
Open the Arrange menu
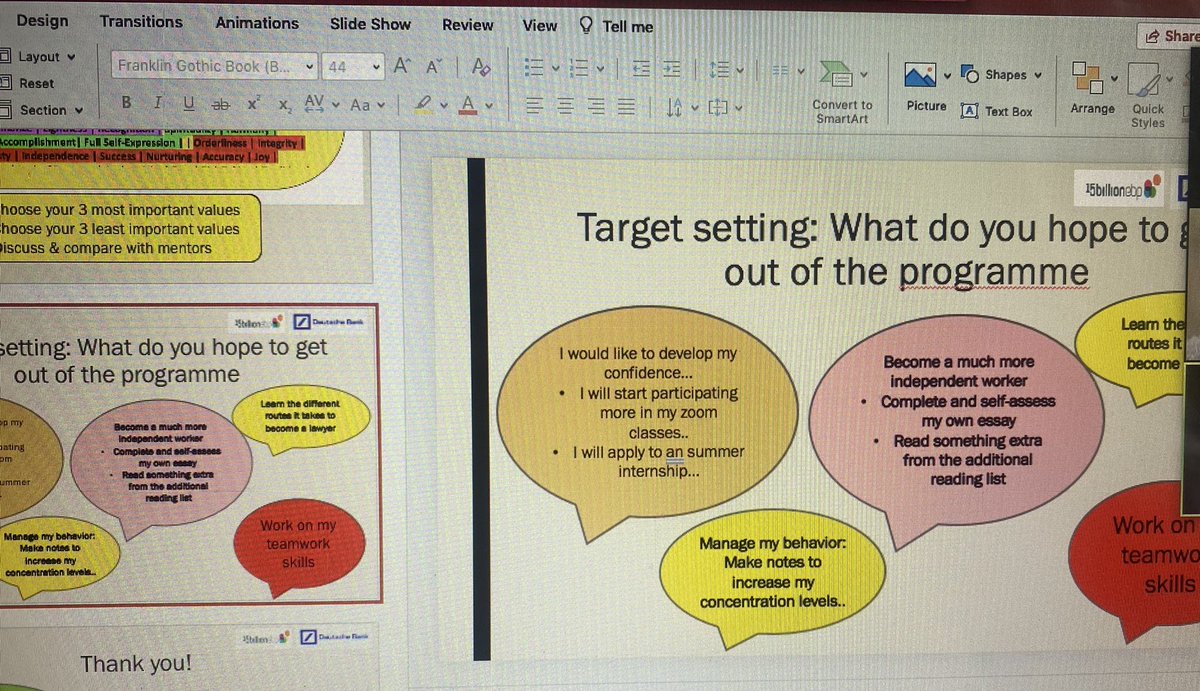[1091, 88]
